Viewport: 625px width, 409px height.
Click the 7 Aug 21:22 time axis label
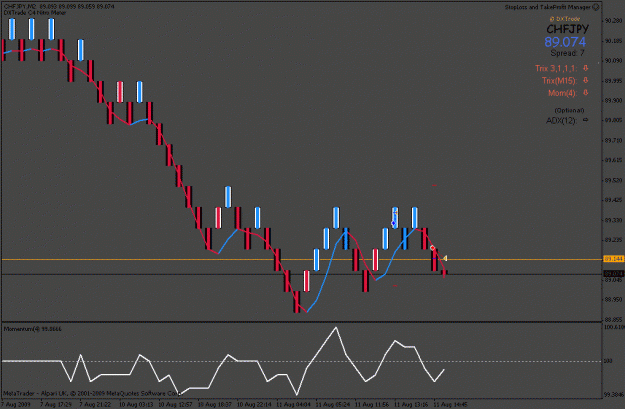(x=95, y=405)
